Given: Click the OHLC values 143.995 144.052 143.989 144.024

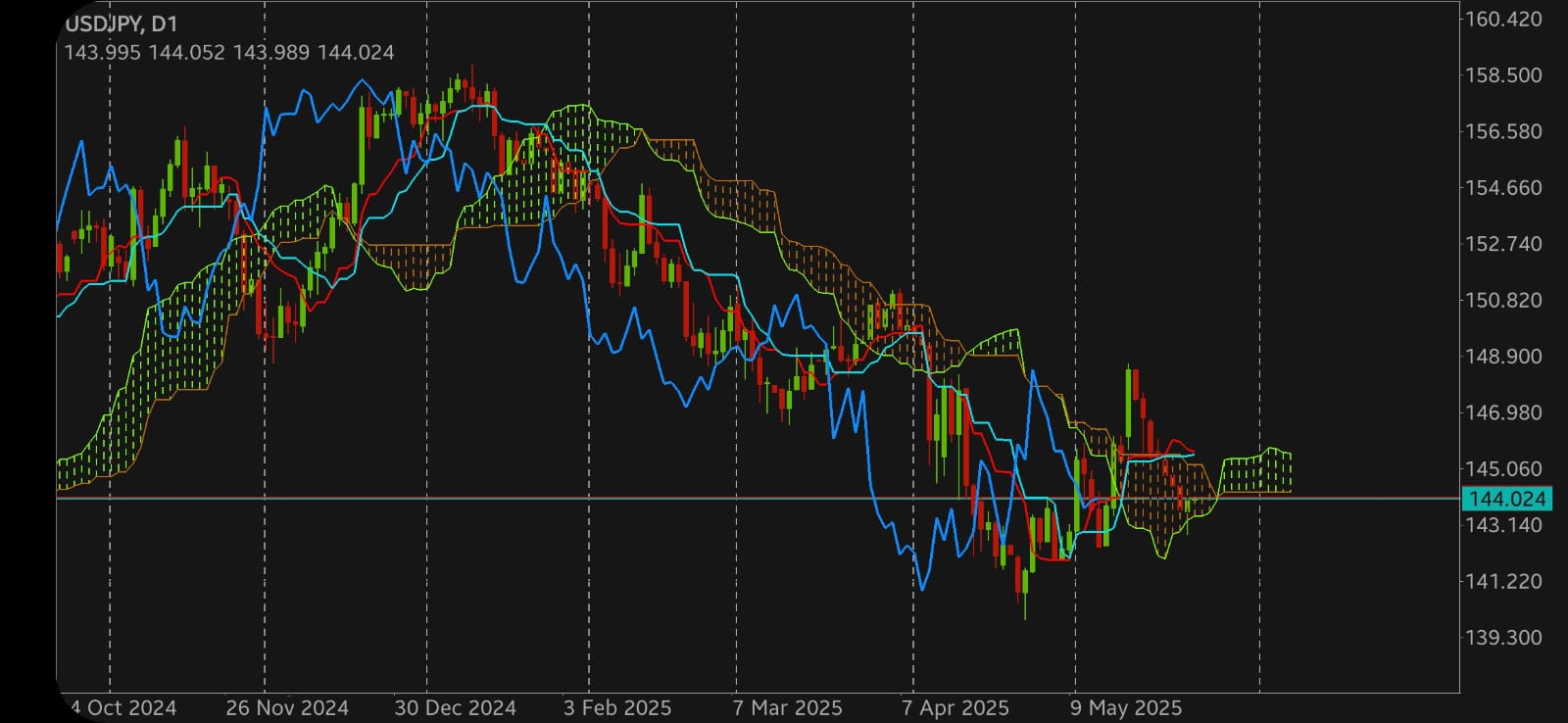Looking at the screenshot, I should pyautogui.click(x=229, y=53).
